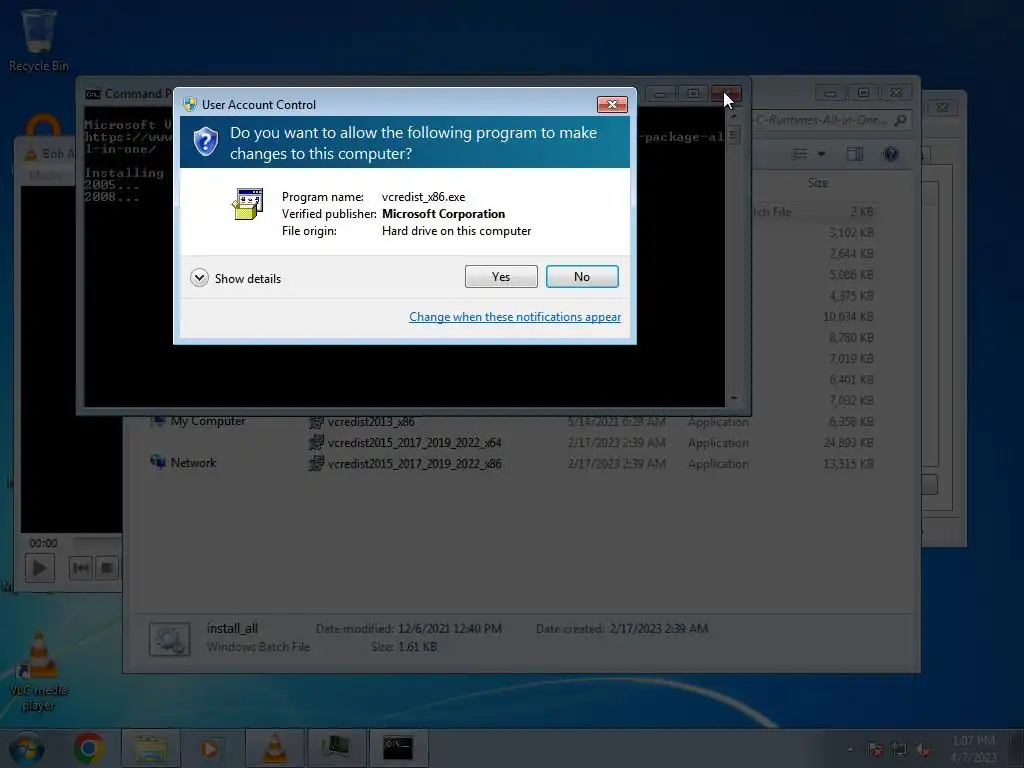This screenshot has height=768, width=1024.
Task: Click the Explorer search magnifier icon
Action: pyautogui.click(x=901, y=120)
